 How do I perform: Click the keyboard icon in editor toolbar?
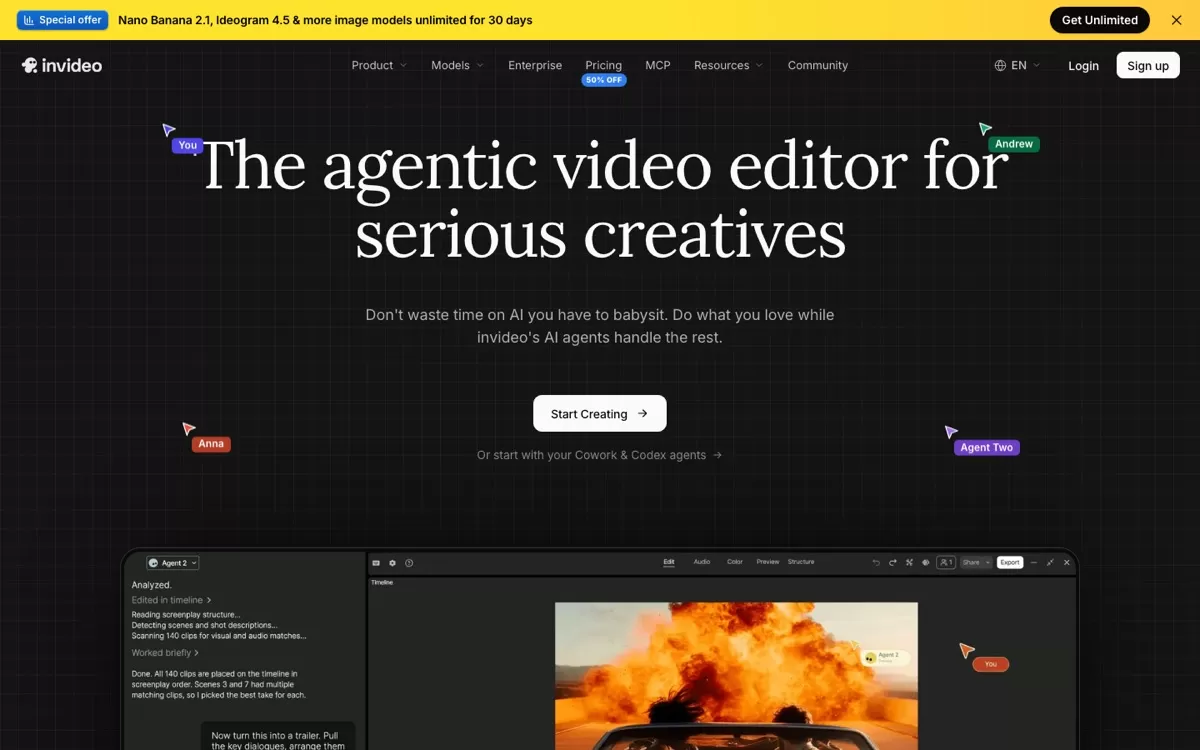point(376,563)
